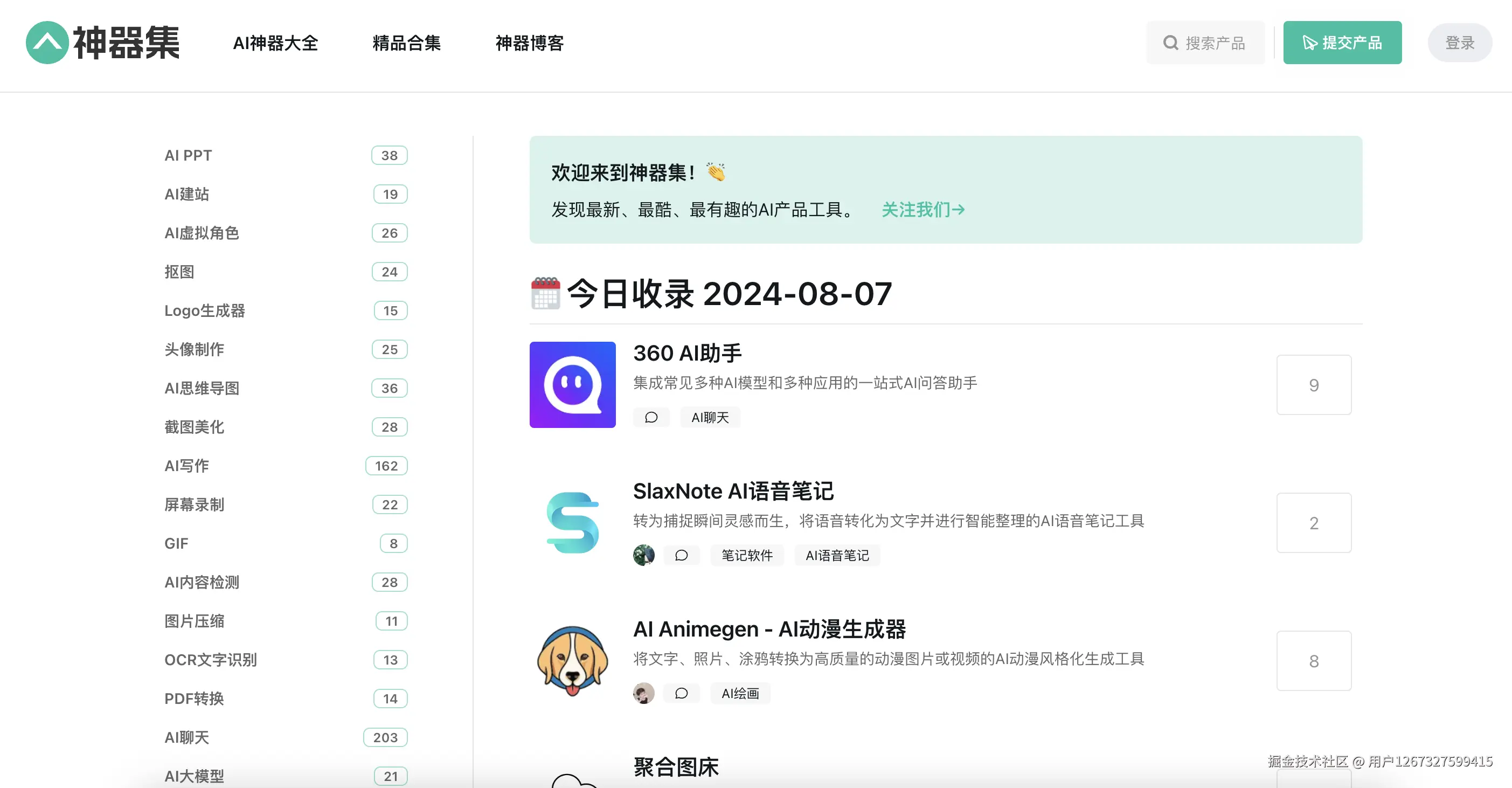Click the 笔记软件 tag
Screen dimensions: 1512x788
(747, 556)
